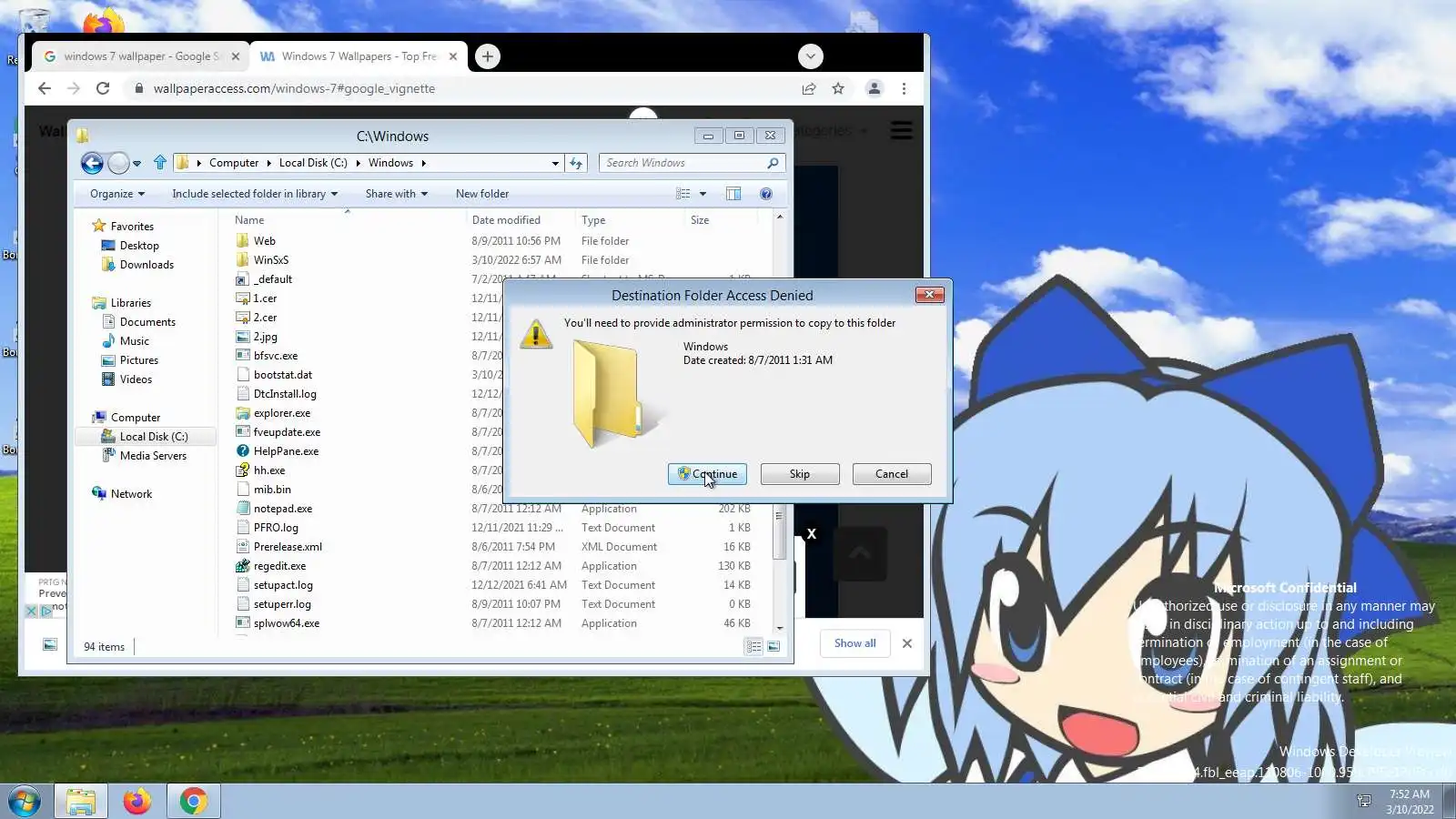Viewport: 1456px width, 819px height.
Task: Select the explorer.exe file icon
Action: tap(242, 413)
